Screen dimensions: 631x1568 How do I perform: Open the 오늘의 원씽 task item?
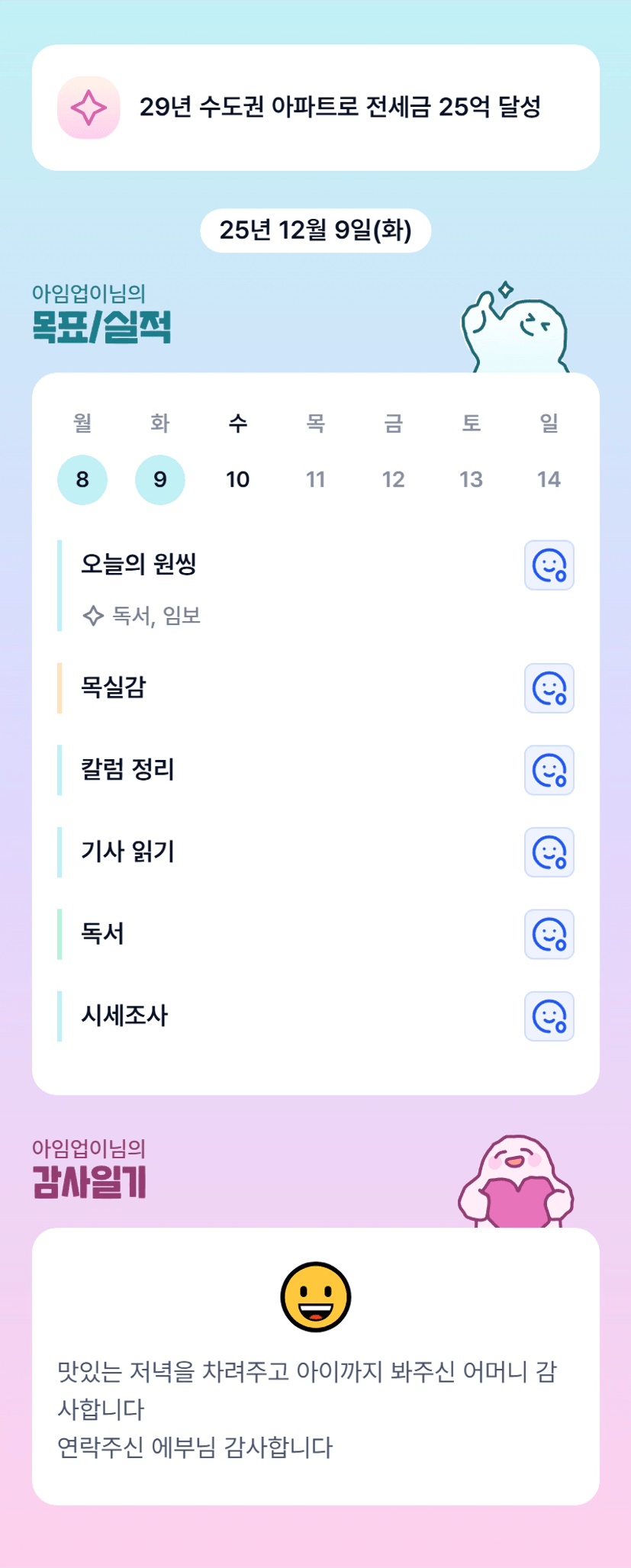139,565
